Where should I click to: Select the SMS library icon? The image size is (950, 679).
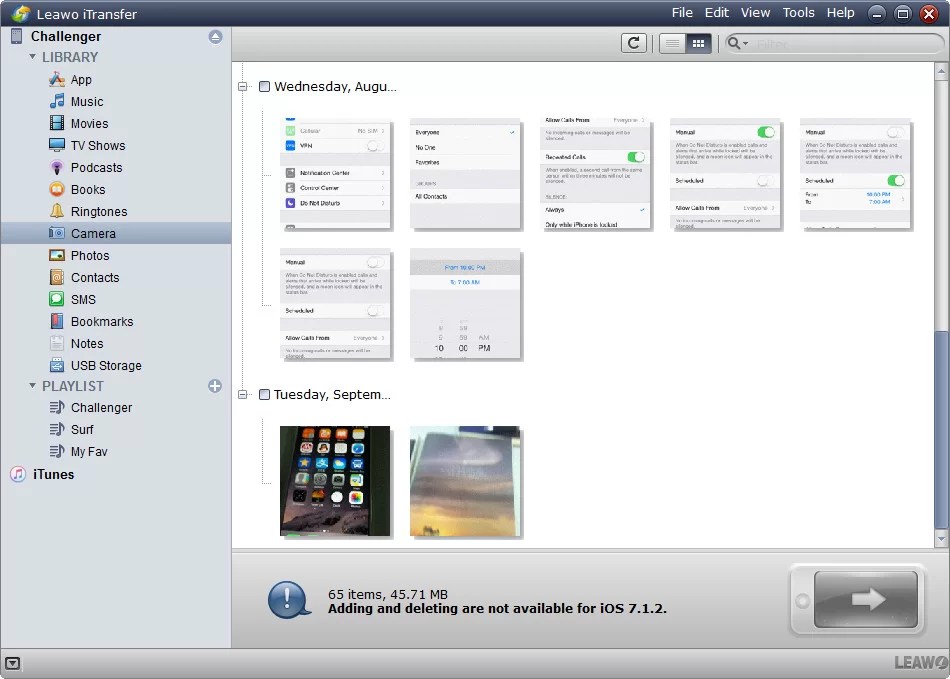[x=58, y=299]
